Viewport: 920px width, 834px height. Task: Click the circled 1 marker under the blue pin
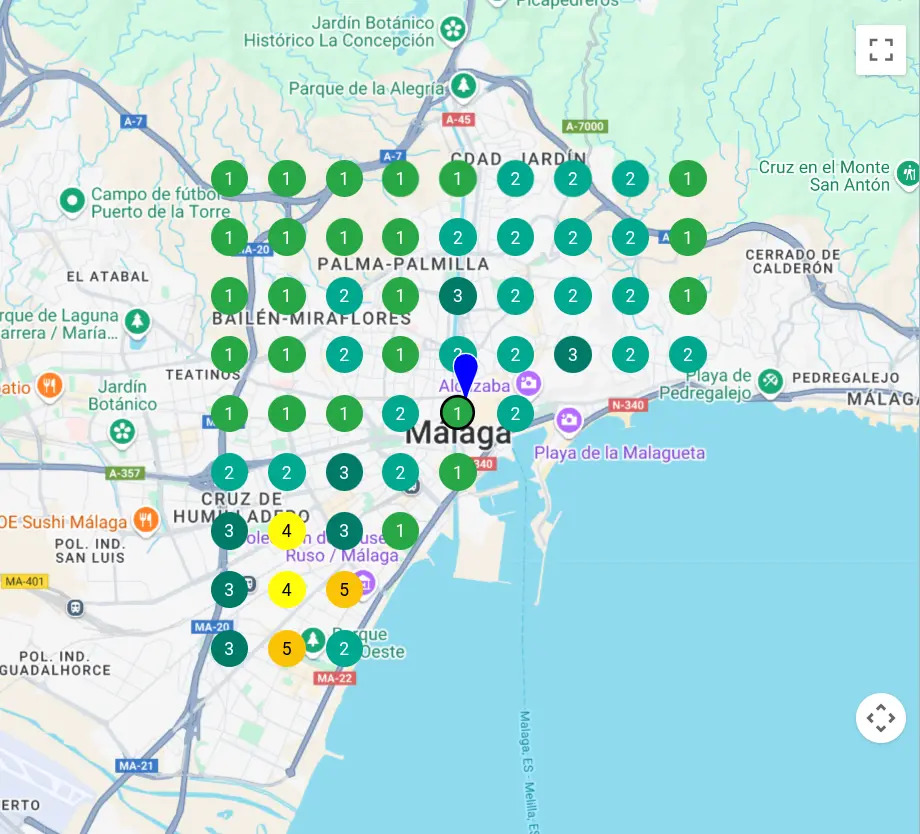(458, 412)
